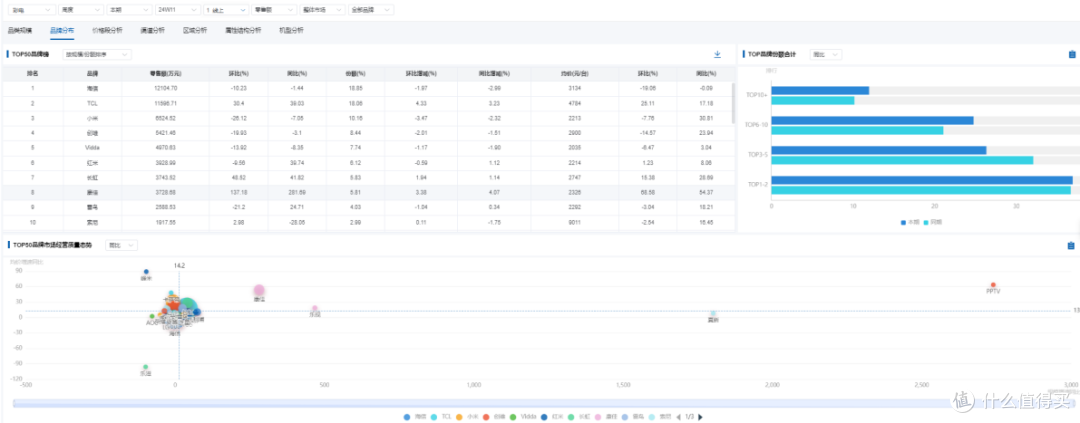
Task: Click the dark blue bubble at chart top-left
Action: [x=146, y=272]
